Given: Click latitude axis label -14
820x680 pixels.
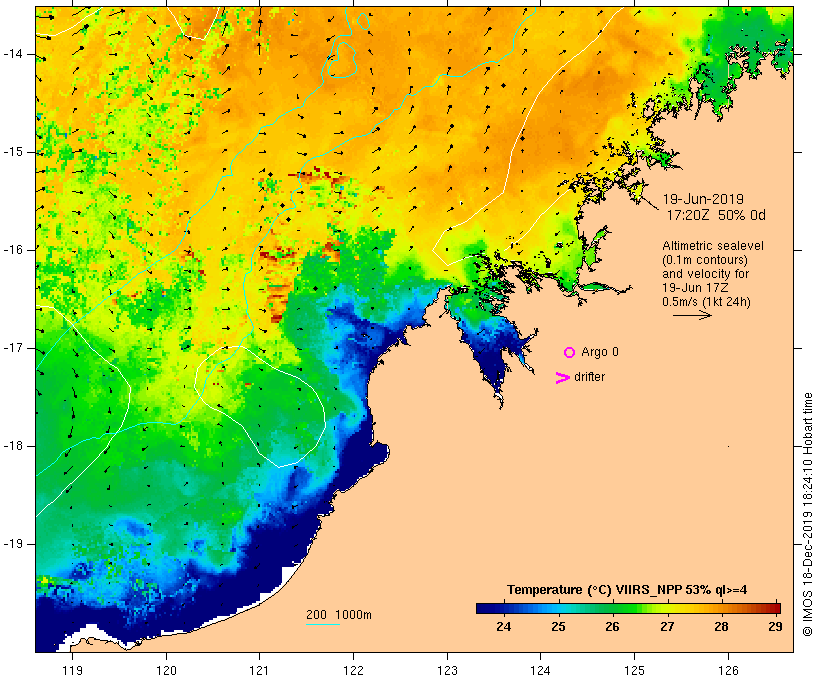Looking at the screenshot, I should click(13, 54).
